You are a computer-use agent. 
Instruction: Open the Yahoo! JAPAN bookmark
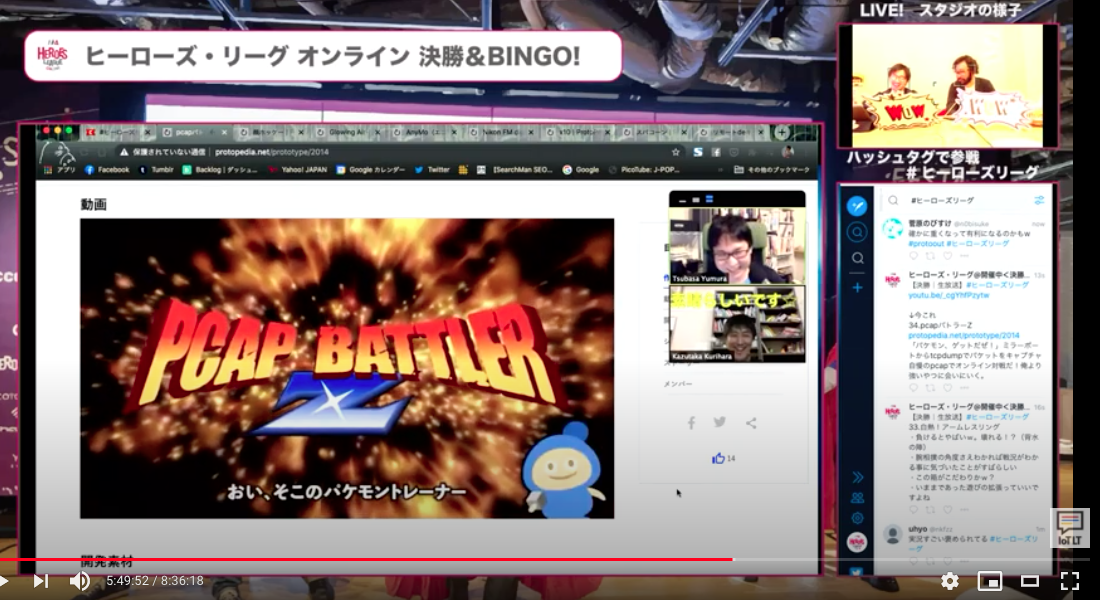[297, 170]
